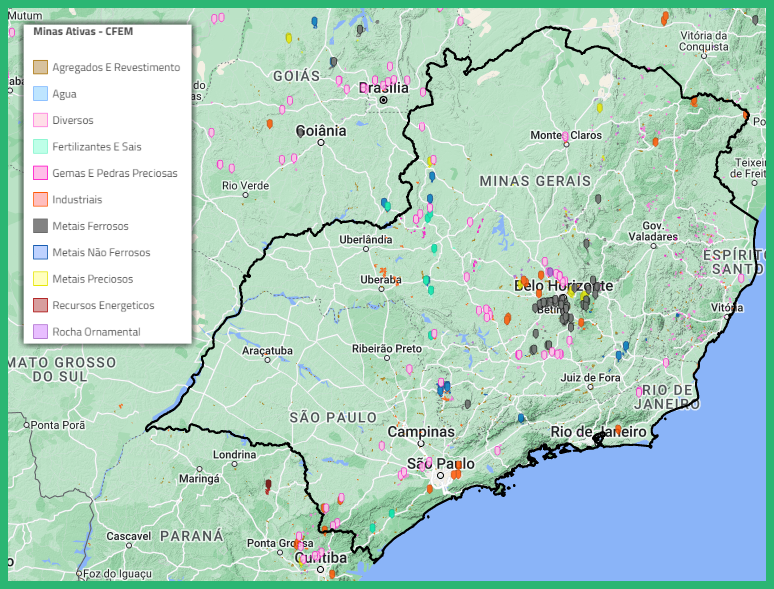This screenshot has width=774, height=589.
Task: Click the Ribeirão Preto city label
Action: coord(386,348)
